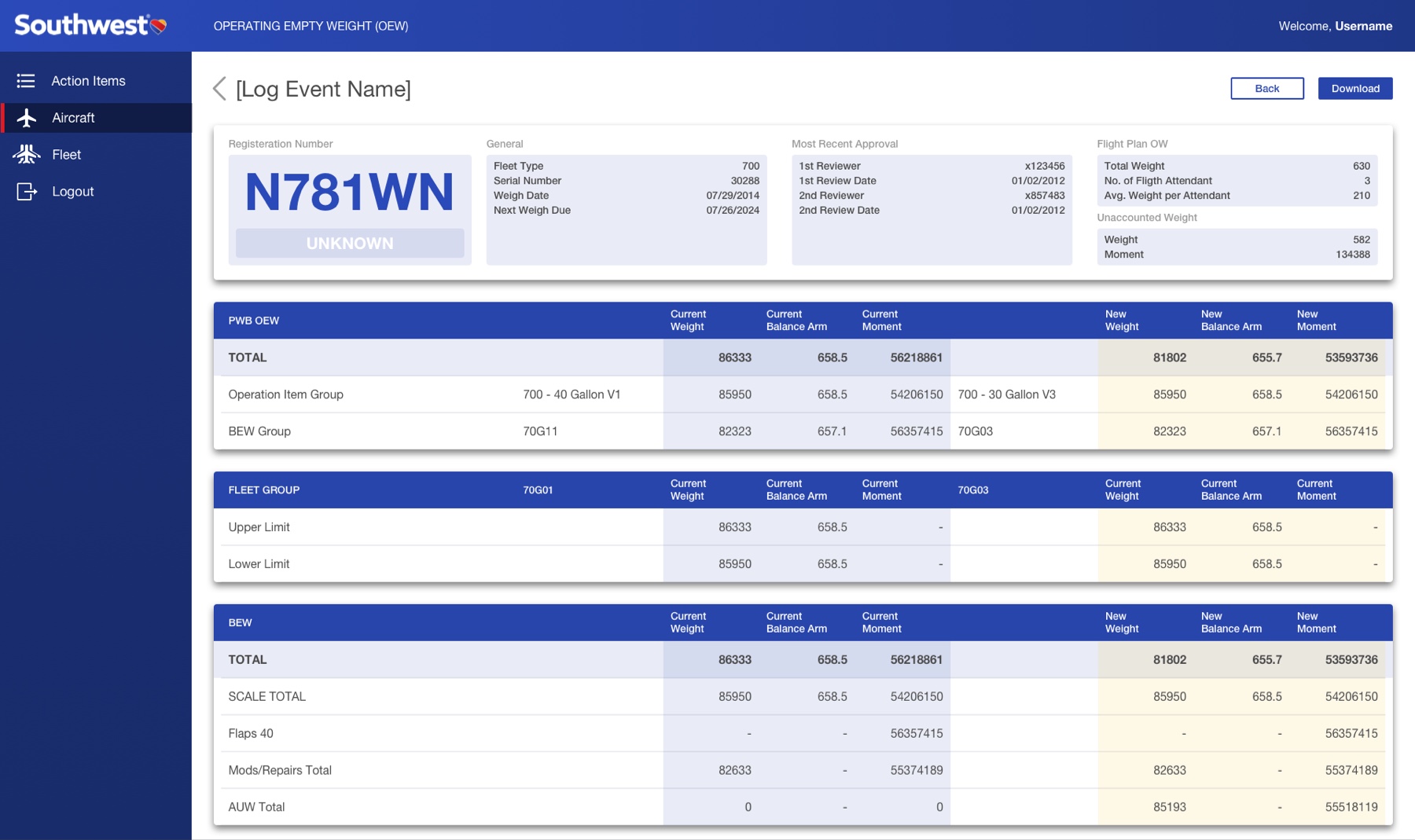Click Mods/Repairs current moment 55374189
This screenshot has width=1415, height=840.
[x=917, y=771]
